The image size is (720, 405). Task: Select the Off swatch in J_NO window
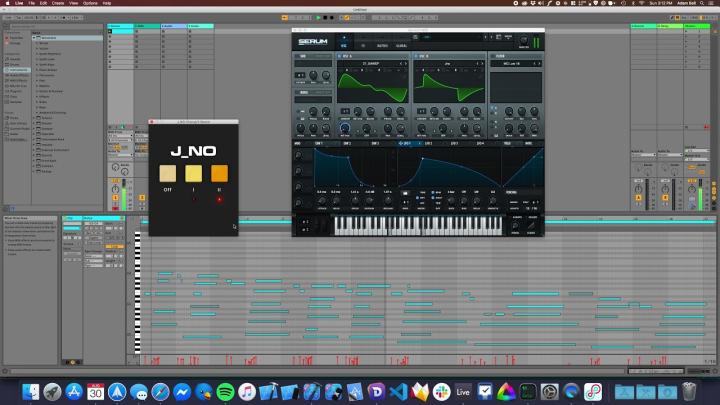168,174
